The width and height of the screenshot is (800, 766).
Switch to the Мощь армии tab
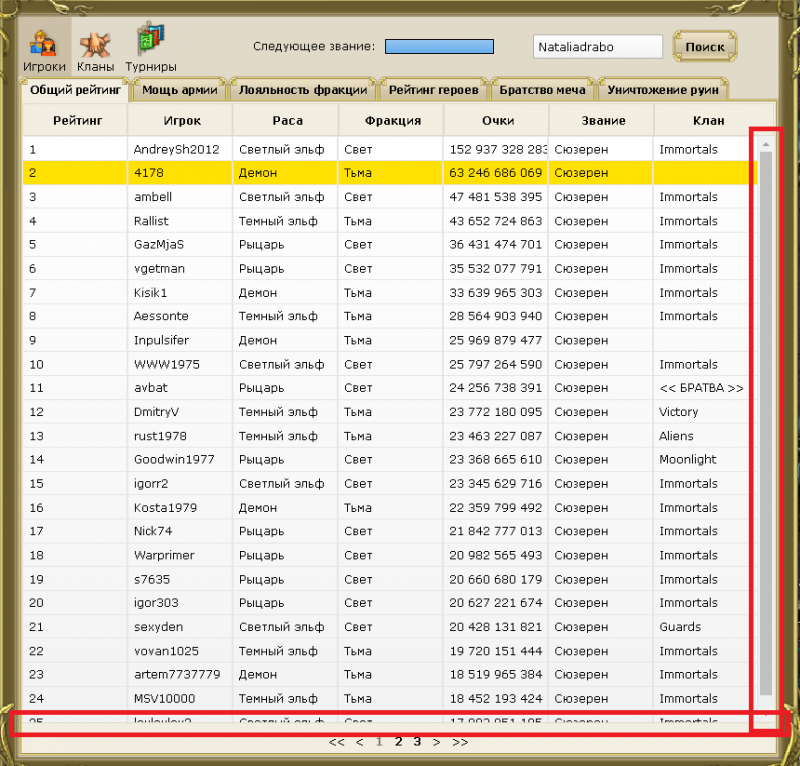tap(180, 90)
